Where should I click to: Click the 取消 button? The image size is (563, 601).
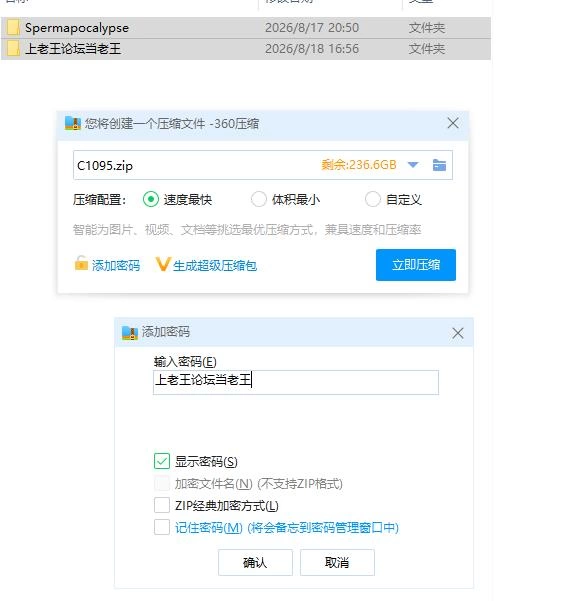coord(337,562)
